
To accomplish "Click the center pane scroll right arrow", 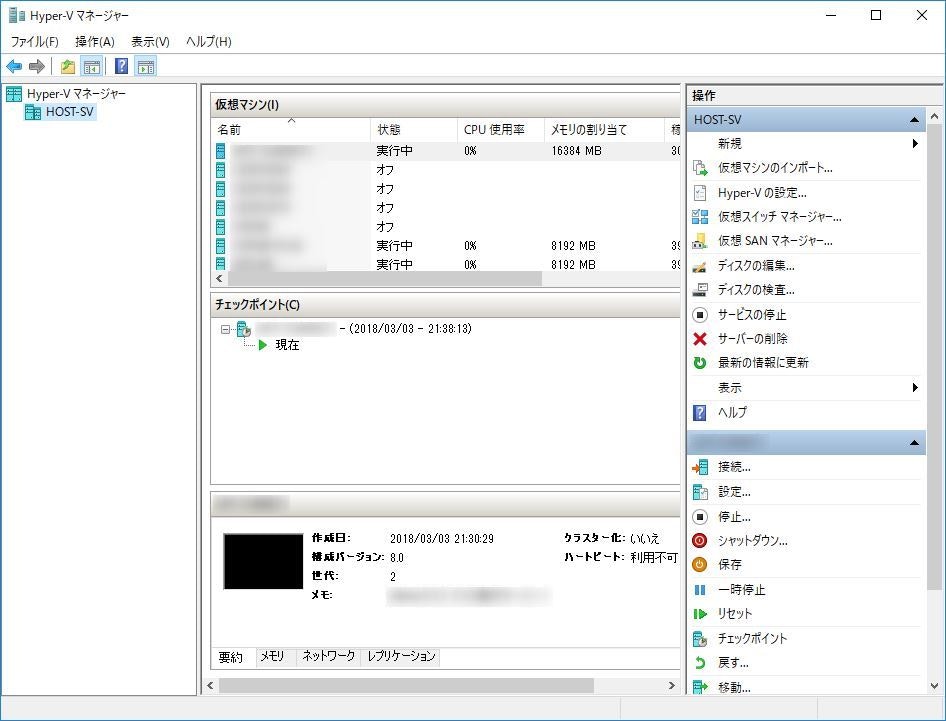I will 671,686.
